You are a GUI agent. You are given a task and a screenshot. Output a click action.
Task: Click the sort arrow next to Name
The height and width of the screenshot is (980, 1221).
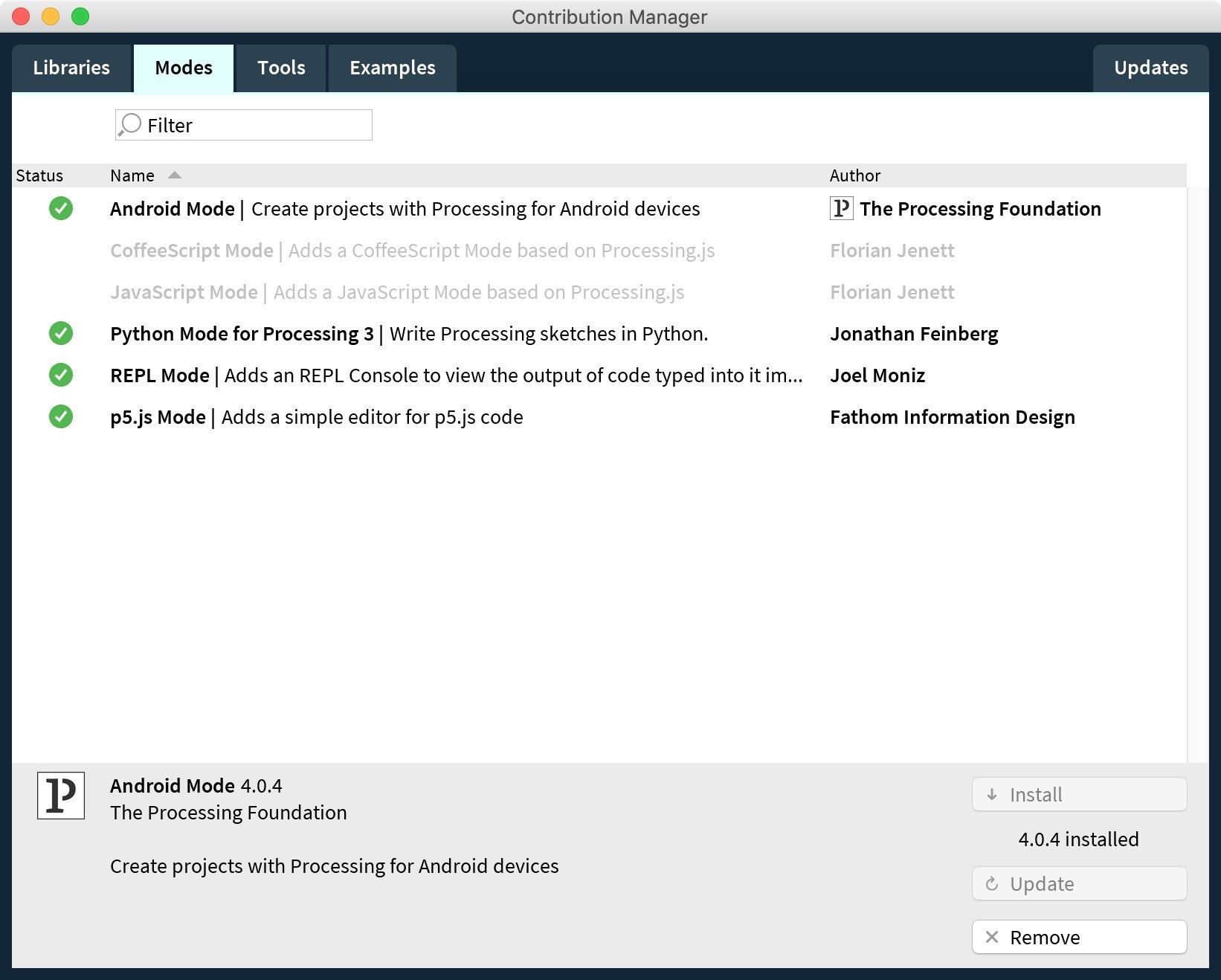[175, 175]
